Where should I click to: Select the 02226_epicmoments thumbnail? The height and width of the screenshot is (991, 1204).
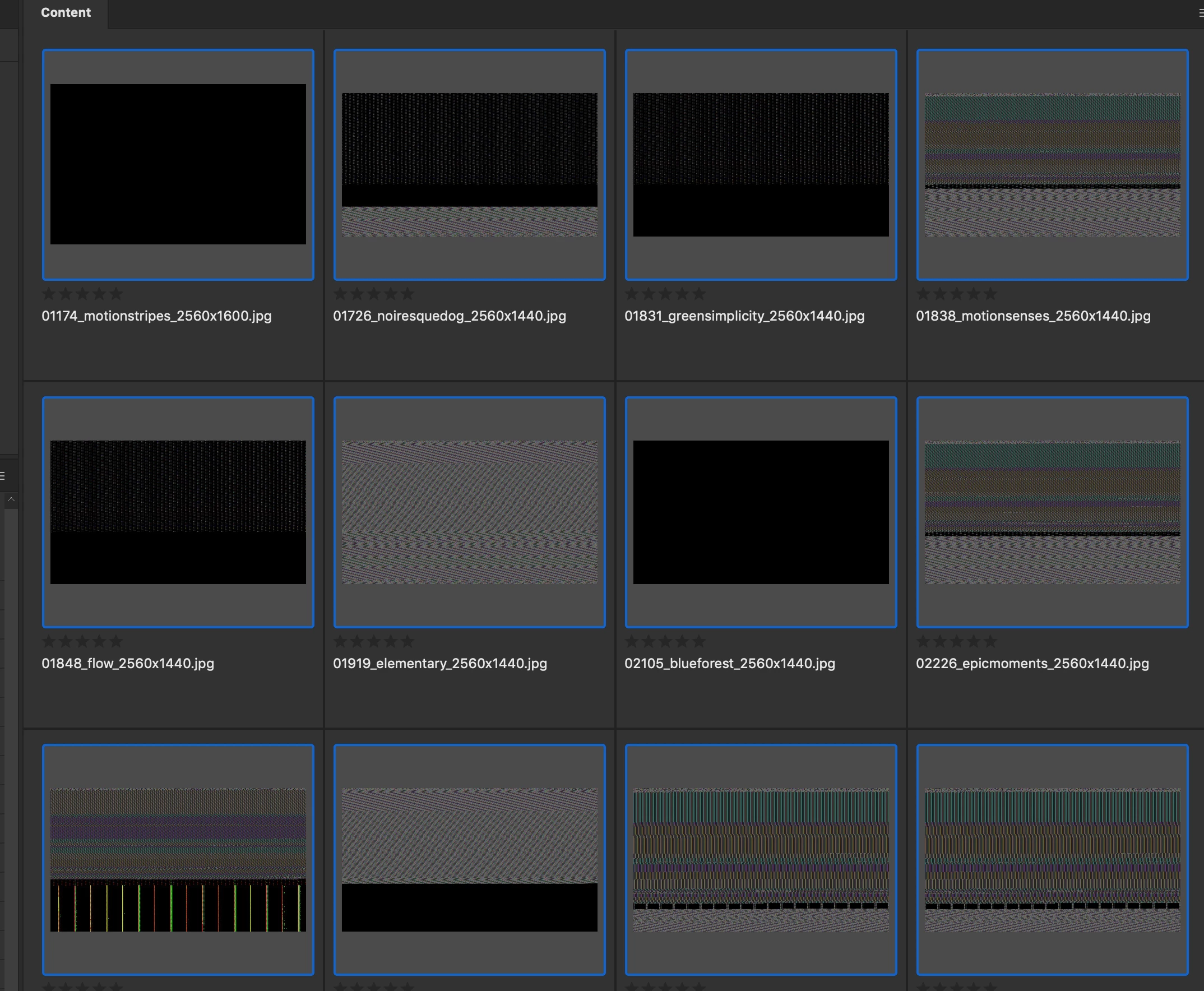(x=1052, y=512)
